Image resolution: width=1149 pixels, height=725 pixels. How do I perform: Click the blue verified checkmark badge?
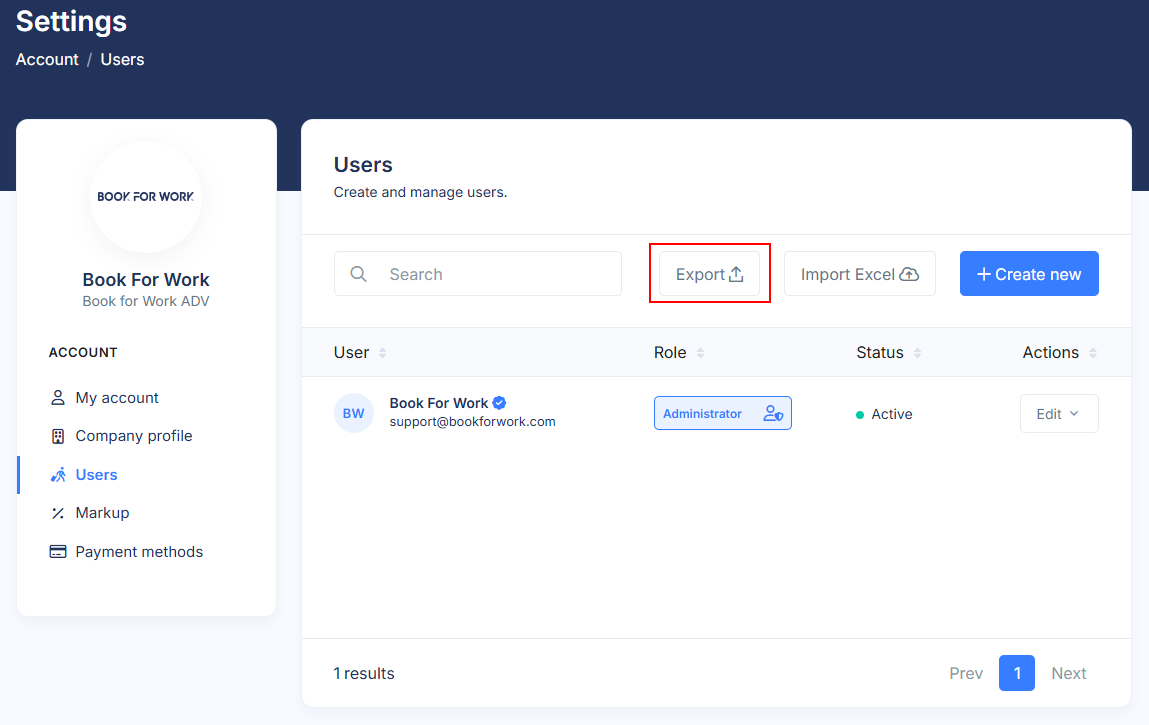point(499,402)
